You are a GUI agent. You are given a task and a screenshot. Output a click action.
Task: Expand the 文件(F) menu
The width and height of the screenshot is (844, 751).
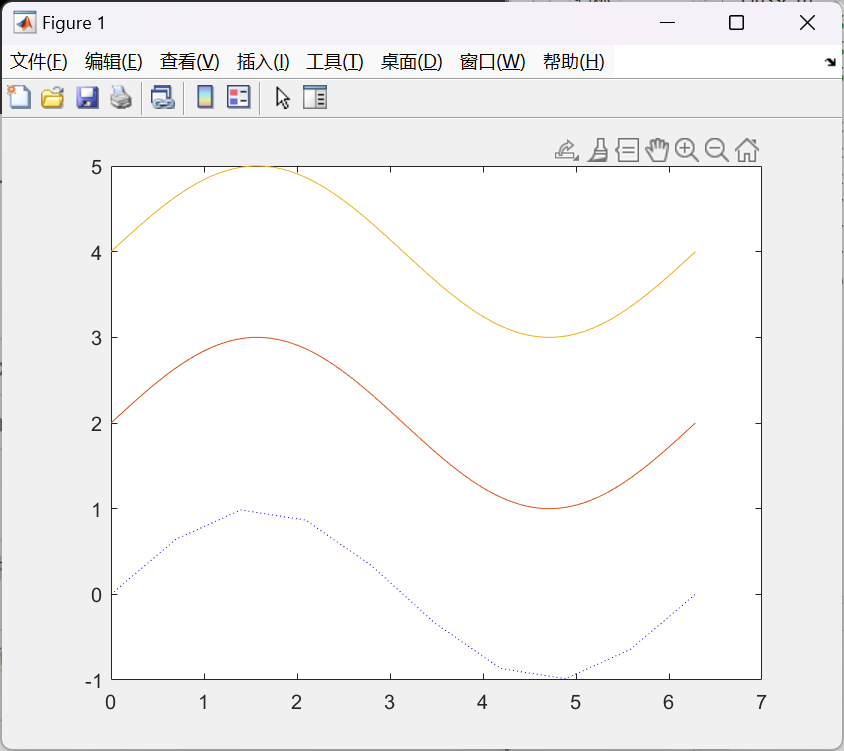[x=38, y=62]
